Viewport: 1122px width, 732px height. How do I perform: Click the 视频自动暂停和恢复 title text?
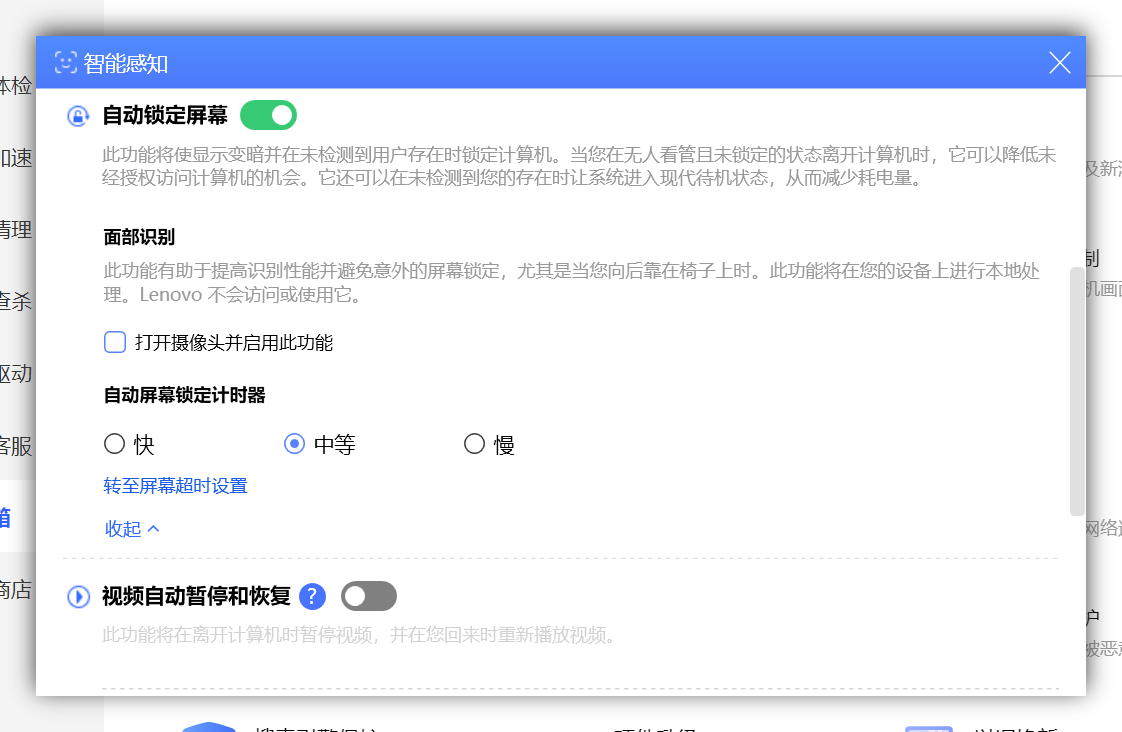(x=196, y=596)
